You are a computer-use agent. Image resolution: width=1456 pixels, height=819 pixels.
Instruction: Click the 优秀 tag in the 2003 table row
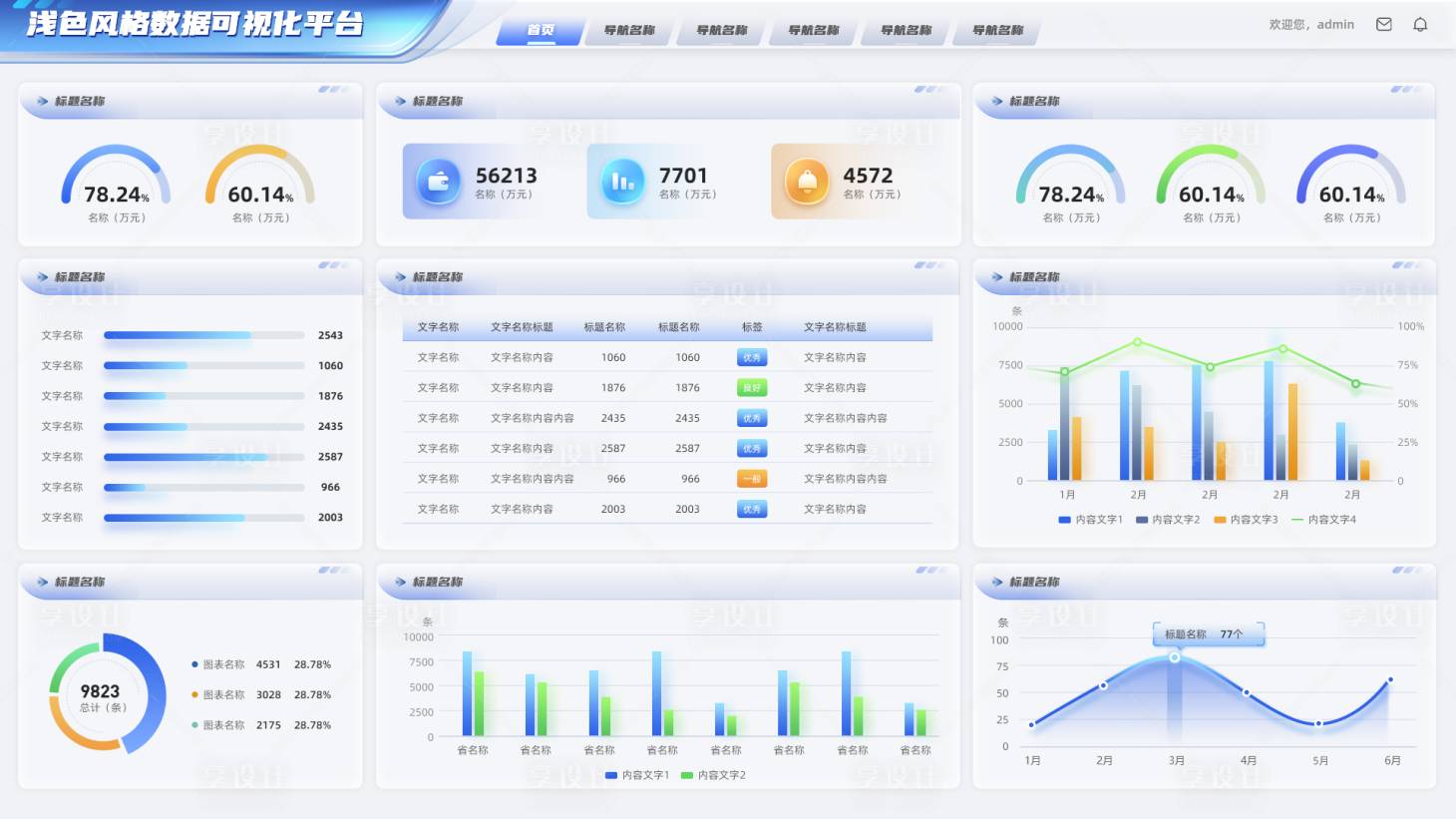click(x=752, y=509)
